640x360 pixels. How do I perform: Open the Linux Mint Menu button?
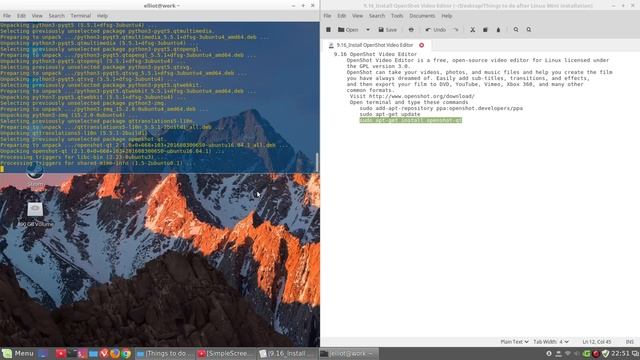click(18, 353)
